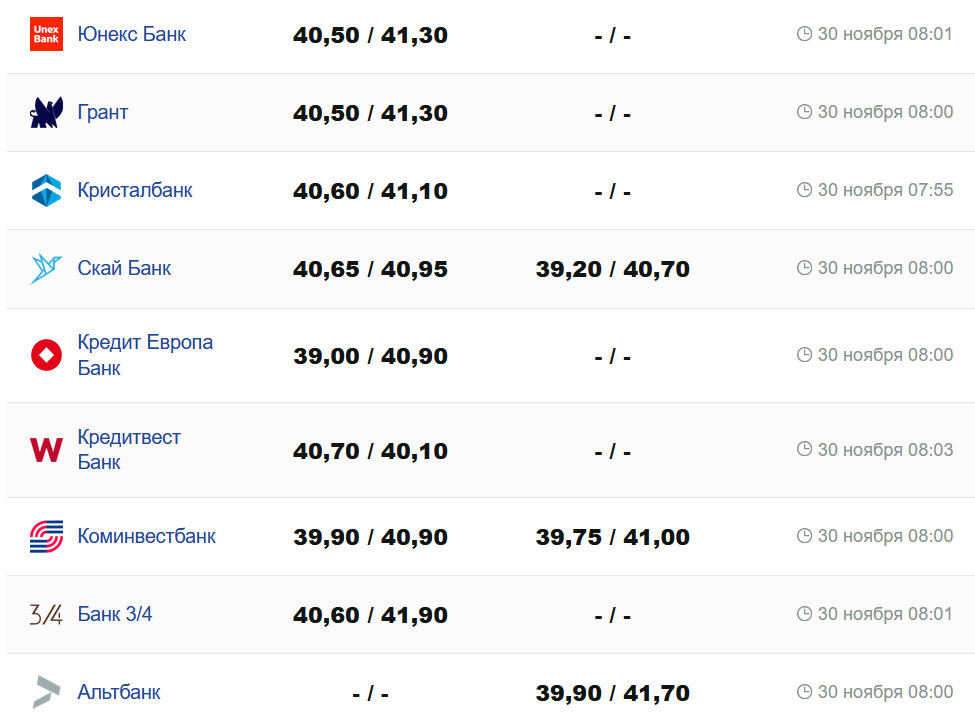This screenshot has width=975, height=725.
Task: Click the Скай Банк bird logo
Action: click(46, 269)
